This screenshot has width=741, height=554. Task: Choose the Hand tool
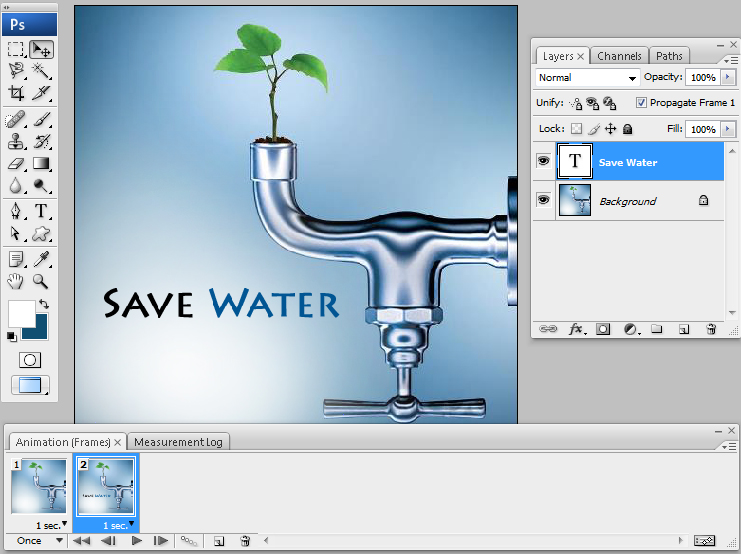pyautogui.click(x=16, y=282)
